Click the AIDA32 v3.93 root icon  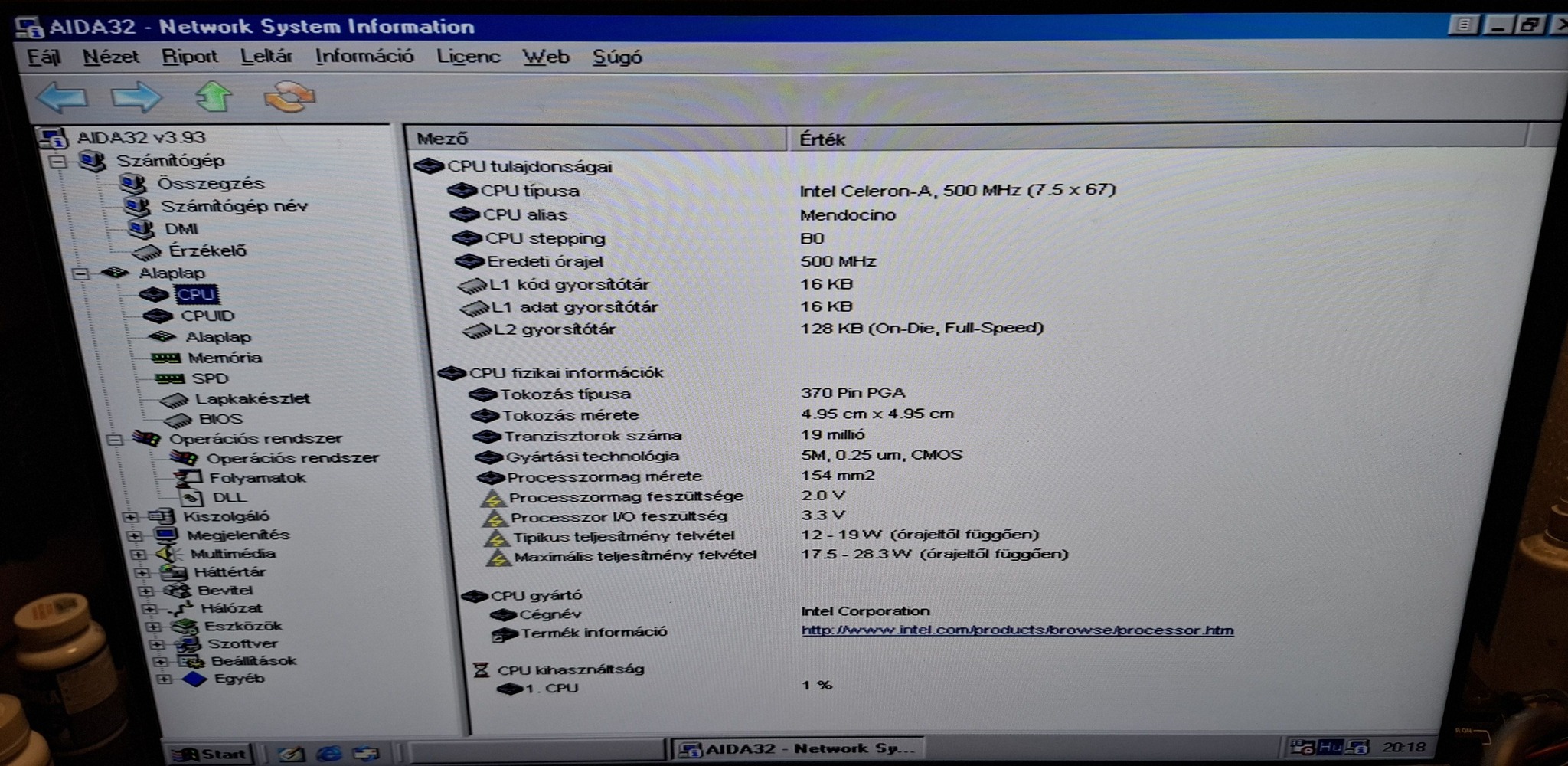(x=54, y=138)
